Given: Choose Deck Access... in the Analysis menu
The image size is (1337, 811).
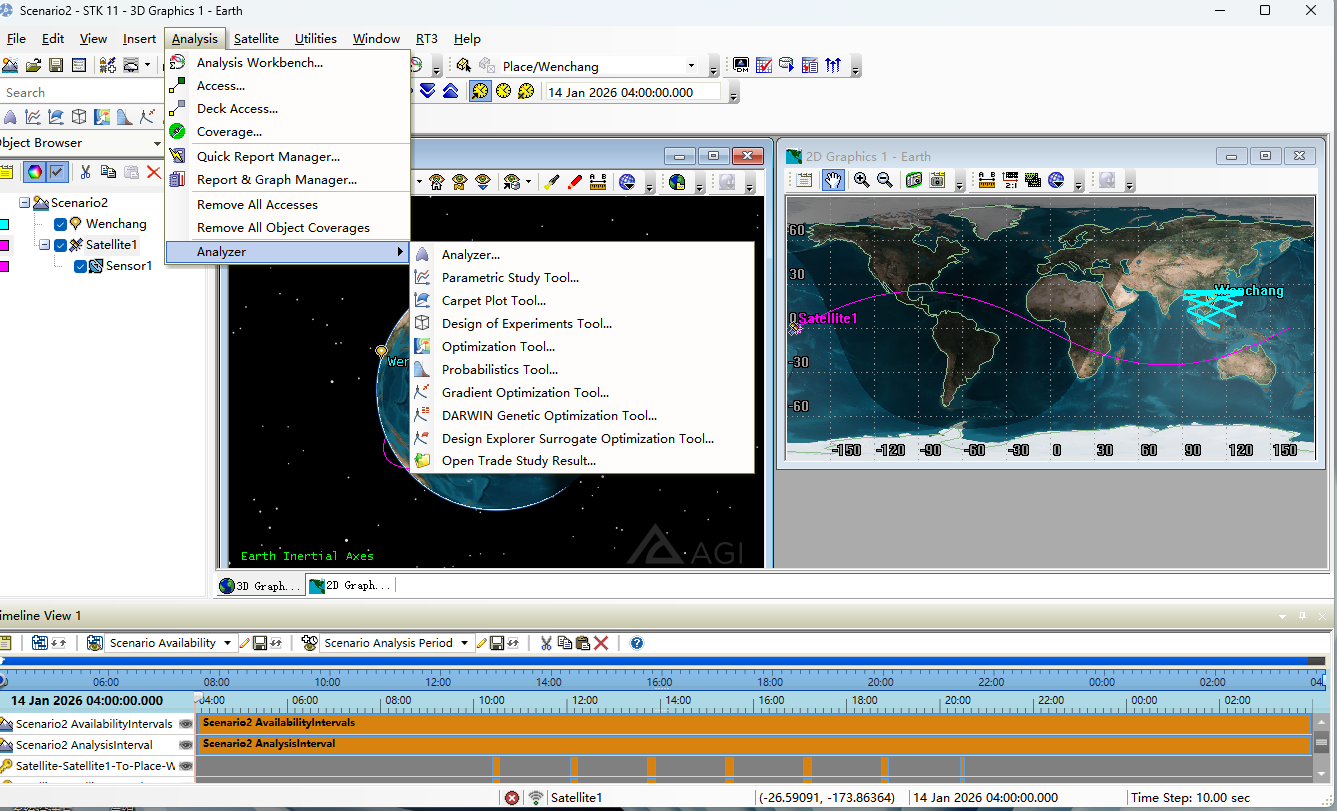Looking at the screenshot, I should (288, 108).
